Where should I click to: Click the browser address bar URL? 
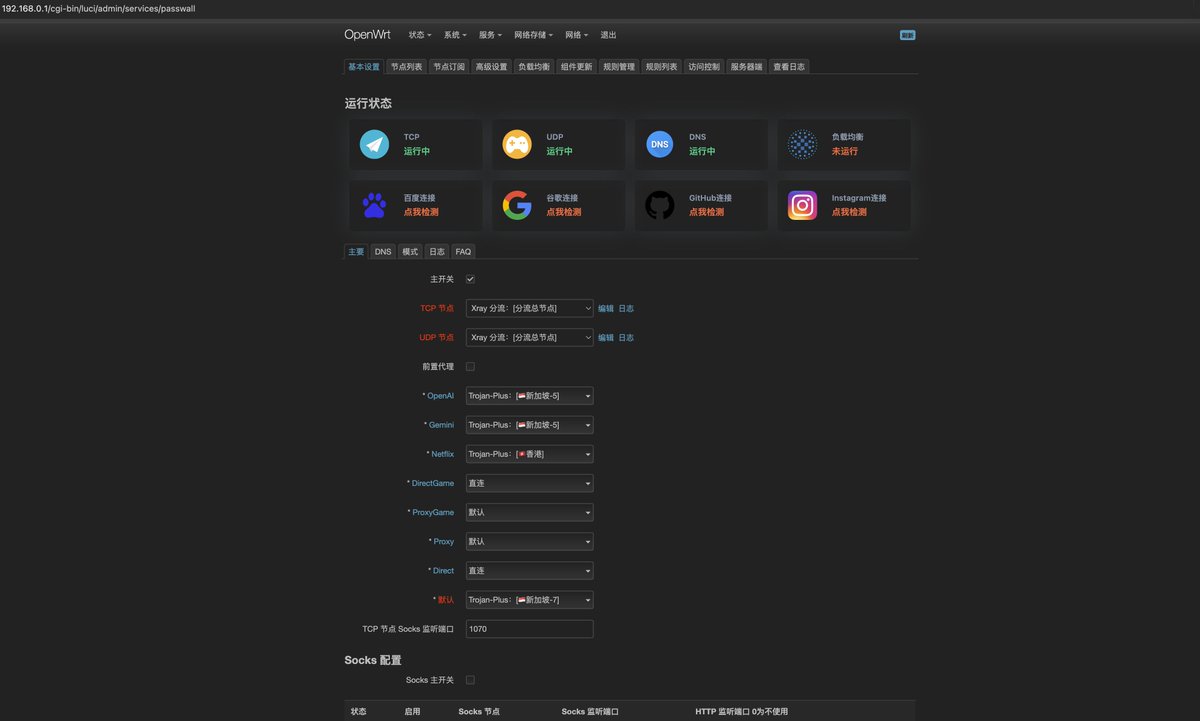pos(98,8)
